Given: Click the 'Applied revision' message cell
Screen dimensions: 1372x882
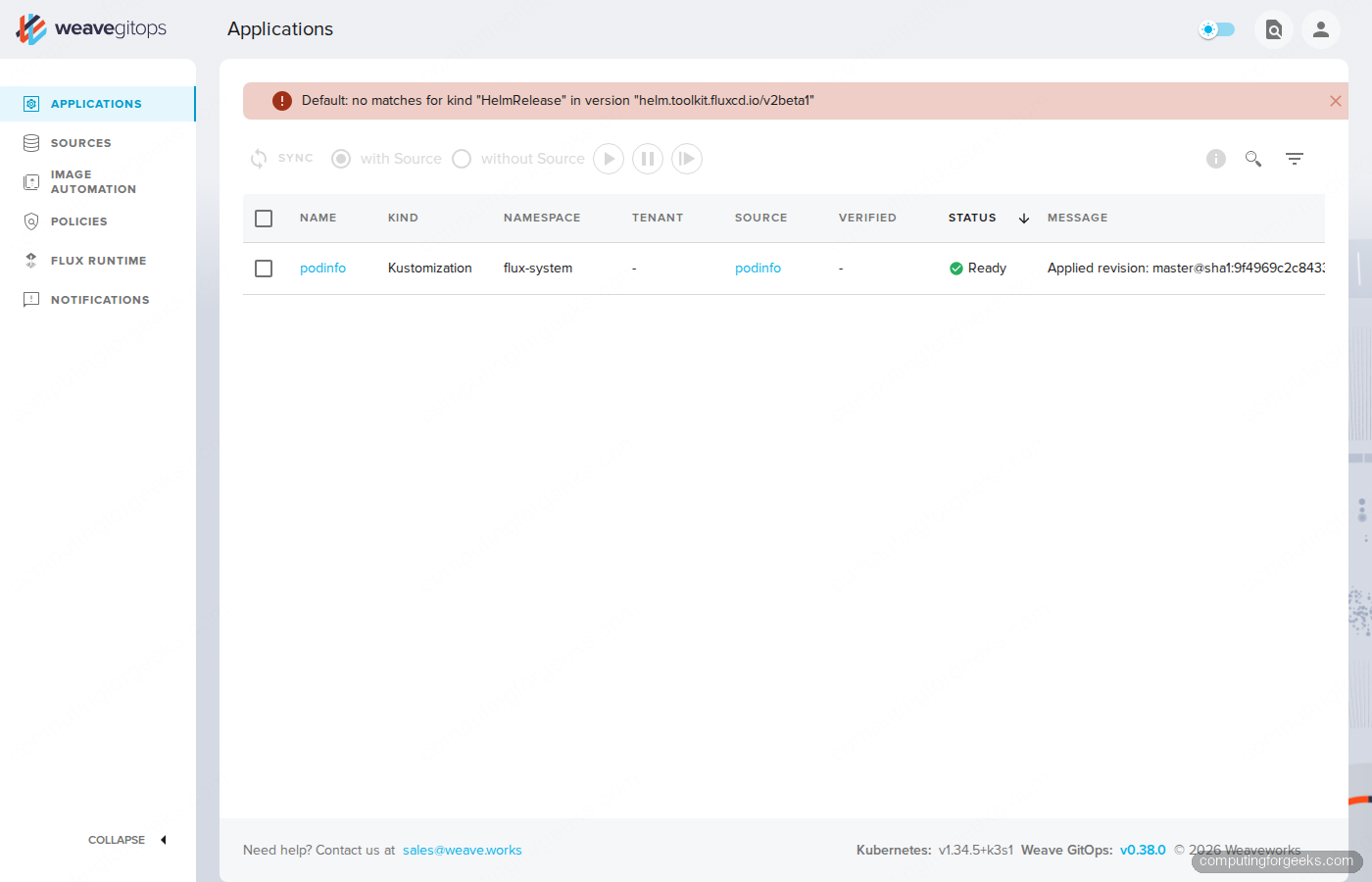Looking at the screenshot, I should point(1186,268).
